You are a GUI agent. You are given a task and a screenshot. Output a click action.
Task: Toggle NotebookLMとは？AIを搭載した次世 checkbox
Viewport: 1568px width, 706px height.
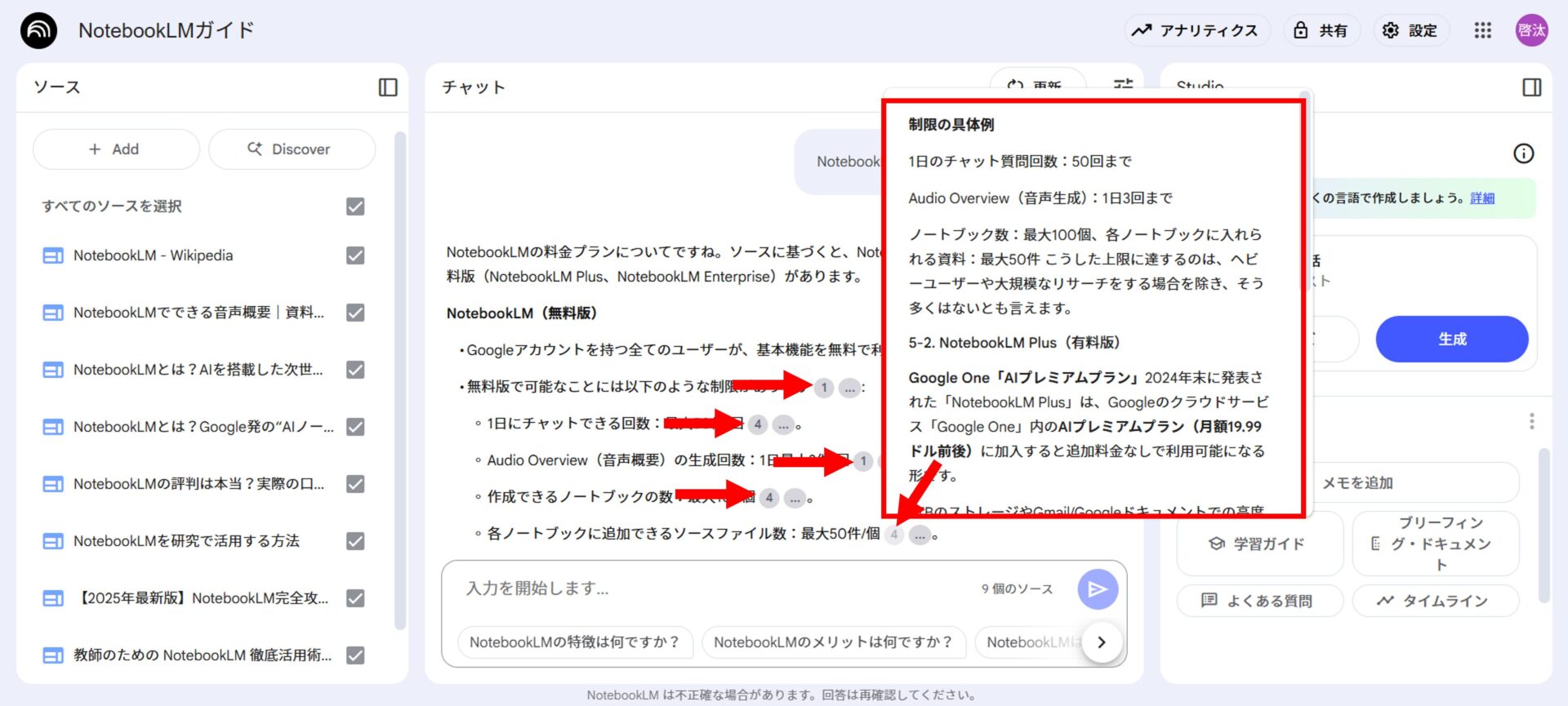click(x=355, y=370)
